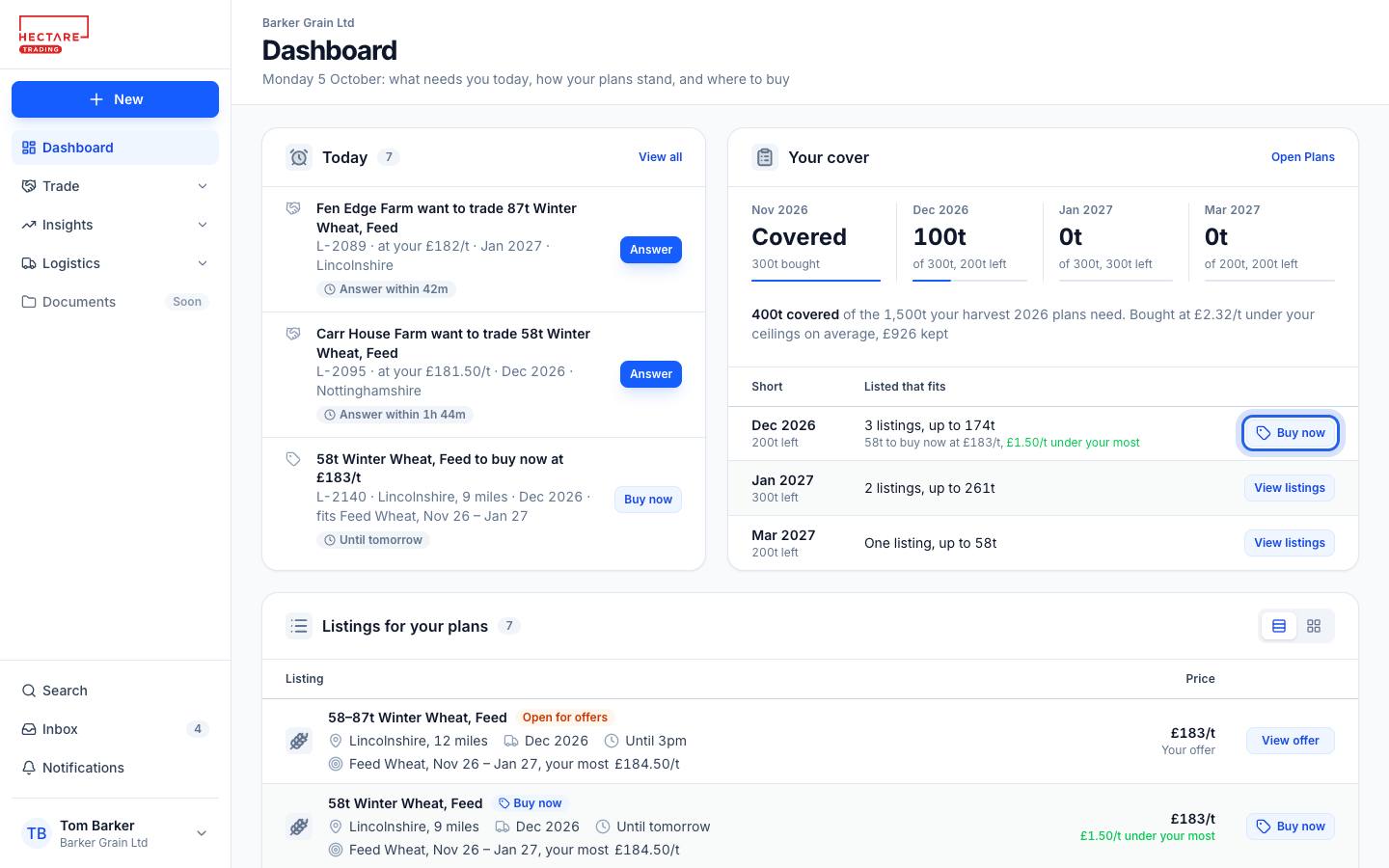
Task: View offer on 58–87t Winter Wheat listing
Action: click(x=1290, y=741)
